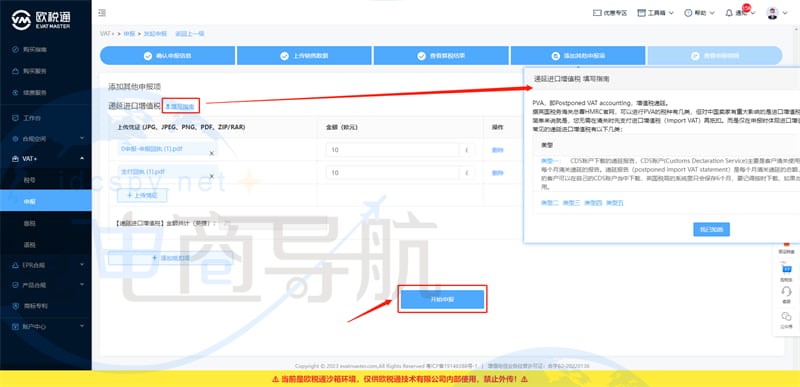This screenshot has height=387, width=800.
Task: Click the floating headset customer service icon
Action: pos(786,292)
